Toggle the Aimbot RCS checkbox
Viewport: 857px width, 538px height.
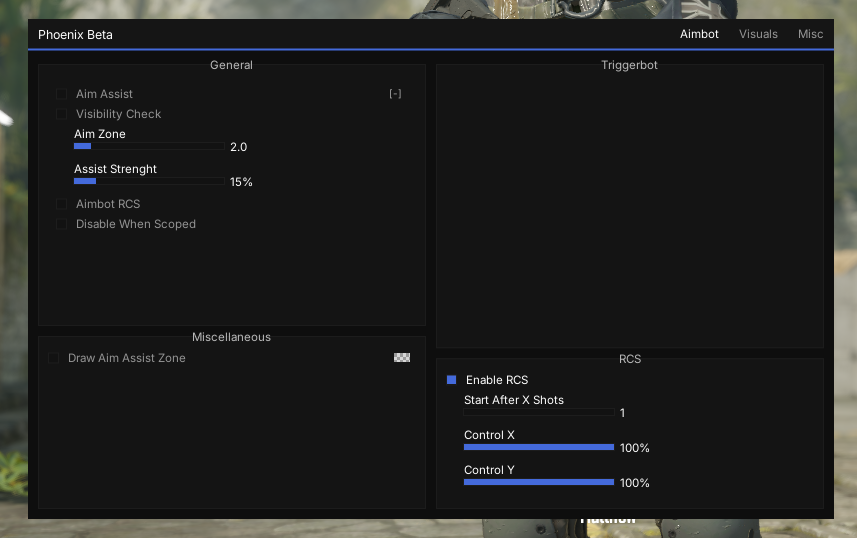coord(62,204)
